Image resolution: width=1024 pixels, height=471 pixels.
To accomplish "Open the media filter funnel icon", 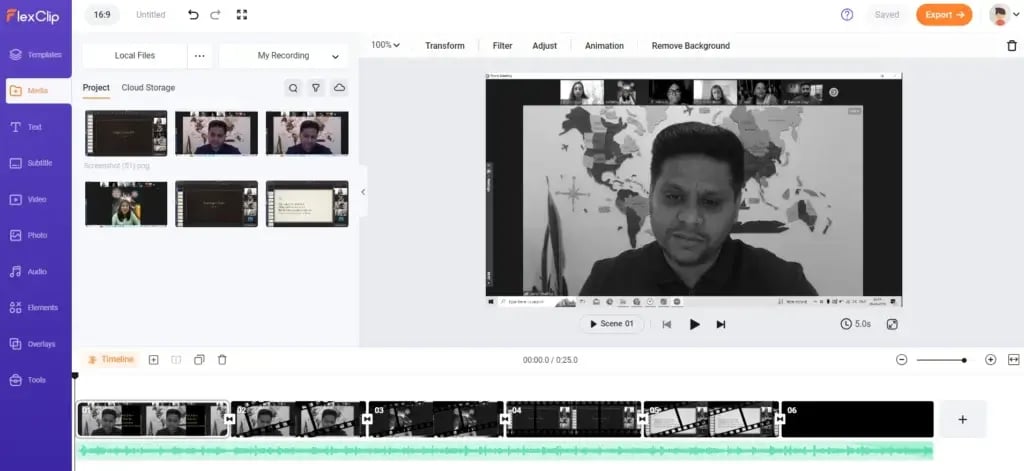I will [316, 88].
